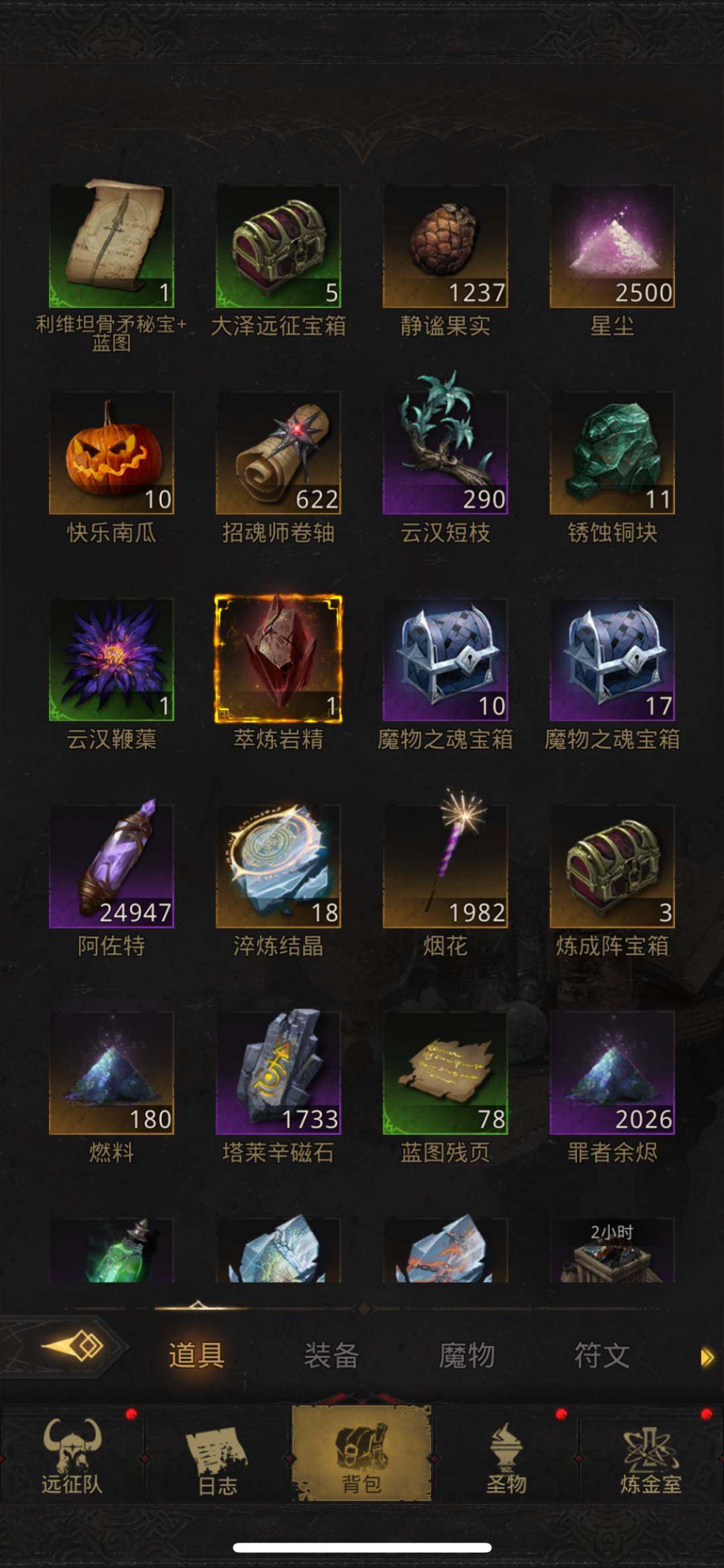Switch to the 魔物 tab
This screenshot has width=724, height=1568.
tap(467, 1355)
